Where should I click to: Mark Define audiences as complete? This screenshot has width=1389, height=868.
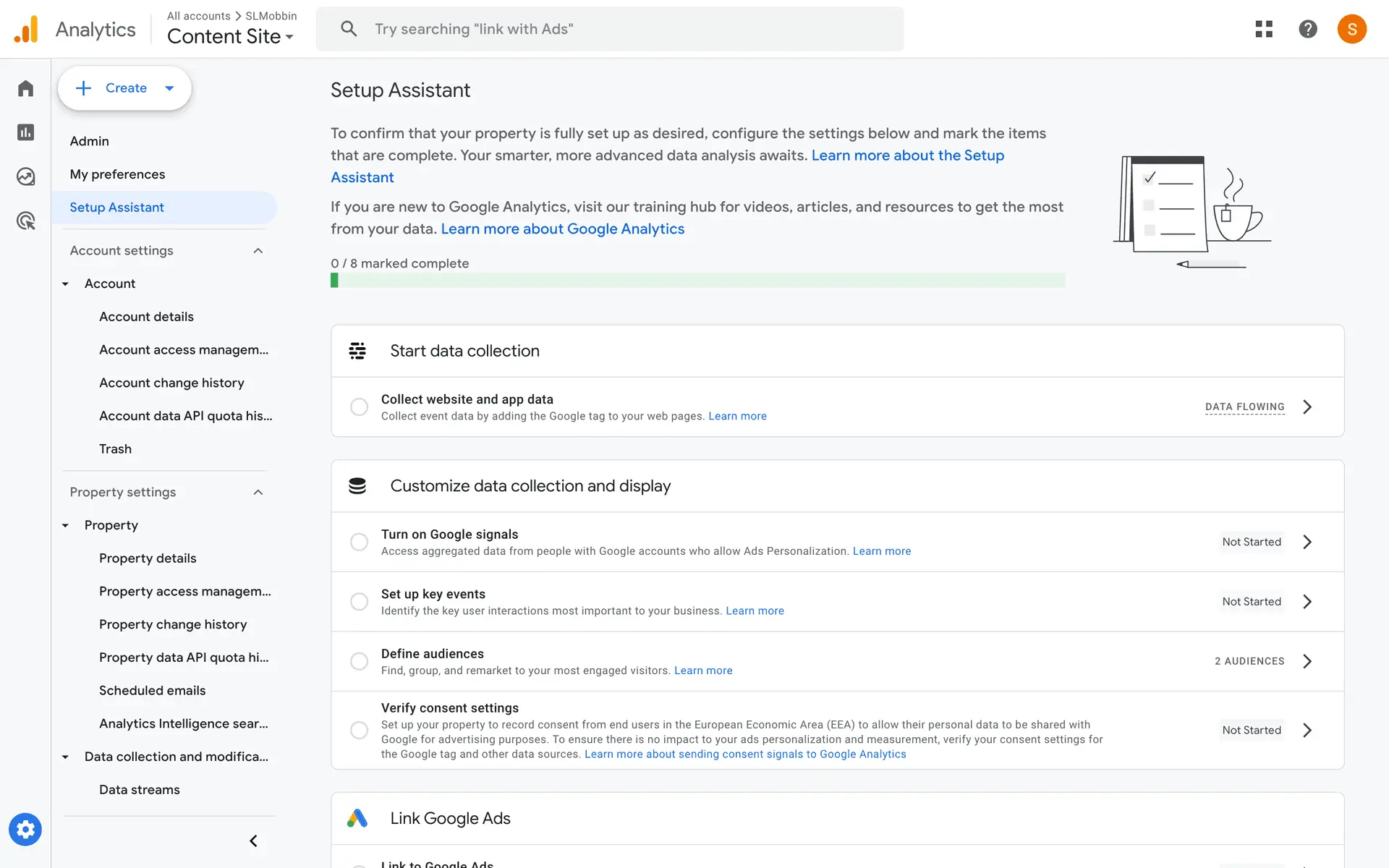click(359, 661)
